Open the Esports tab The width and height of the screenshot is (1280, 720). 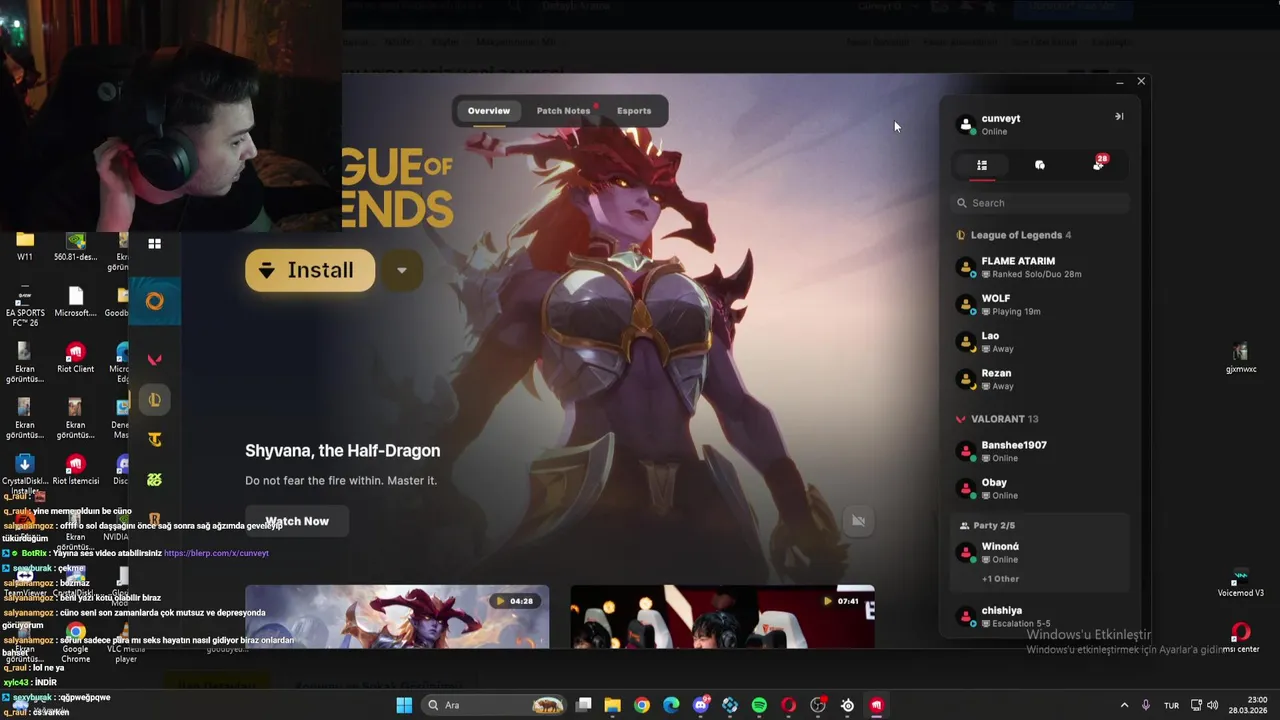[x=634, y=111]
